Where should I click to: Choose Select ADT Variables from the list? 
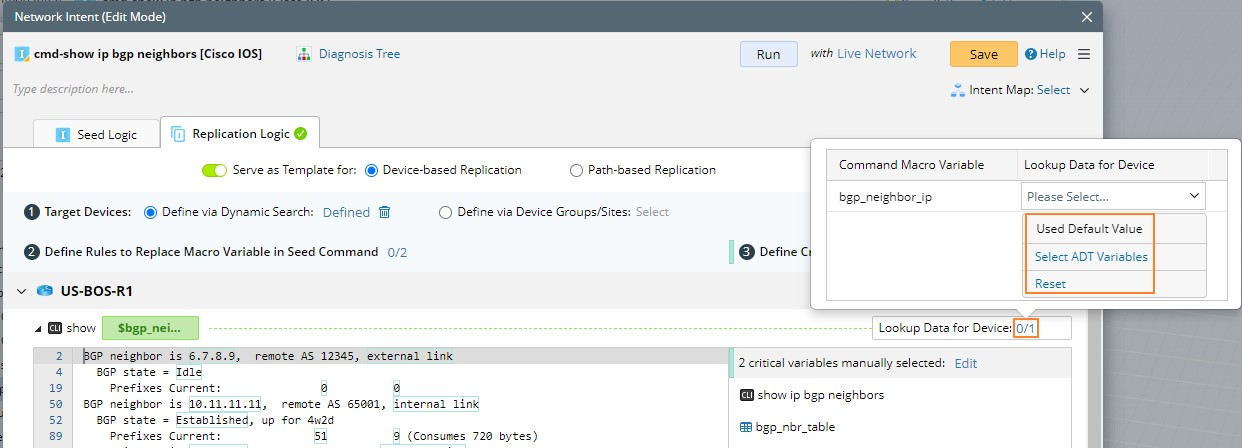1090,257
